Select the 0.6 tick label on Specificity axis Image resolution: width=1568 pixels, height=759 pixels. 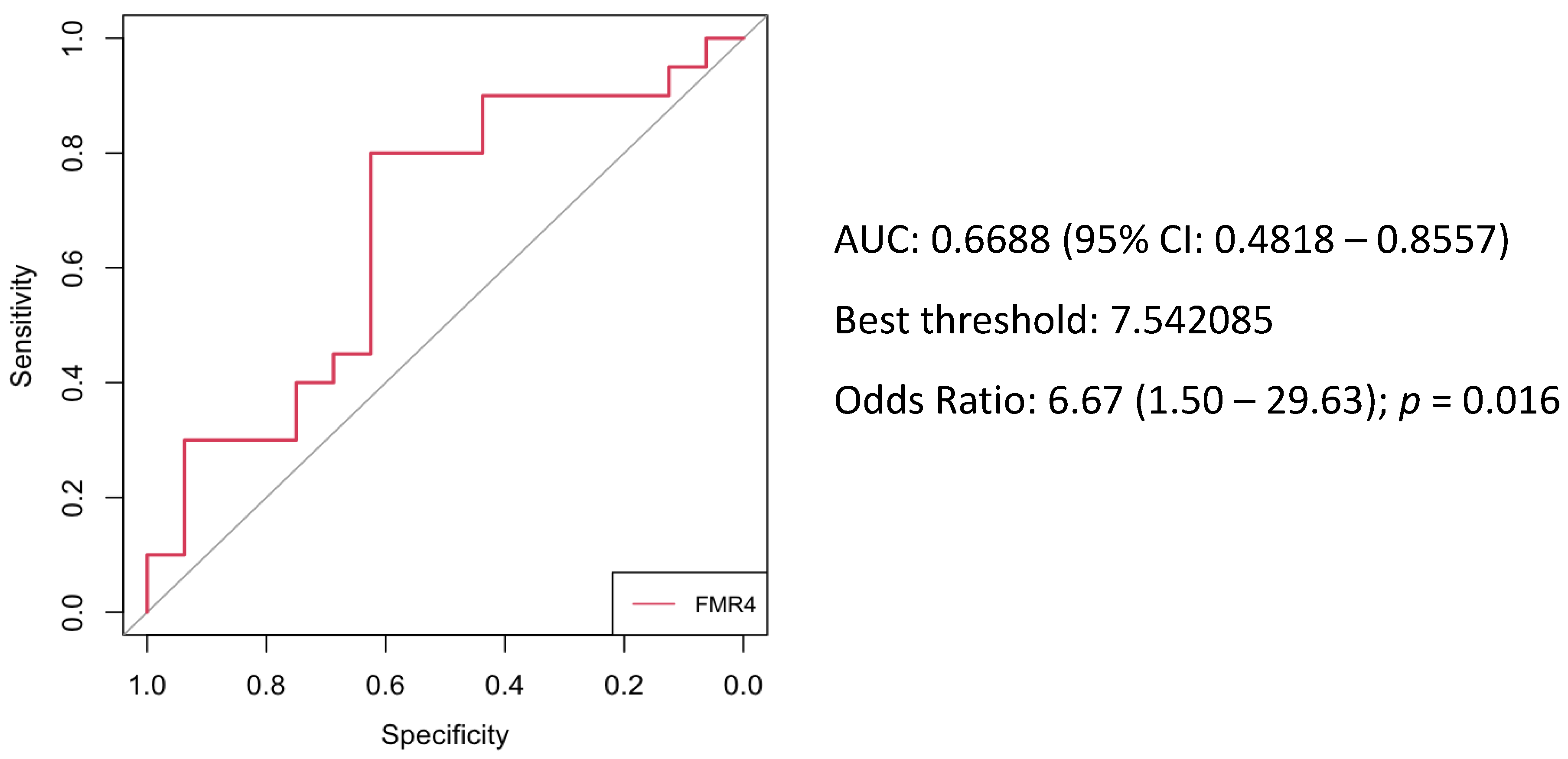(x=385, y=686)
